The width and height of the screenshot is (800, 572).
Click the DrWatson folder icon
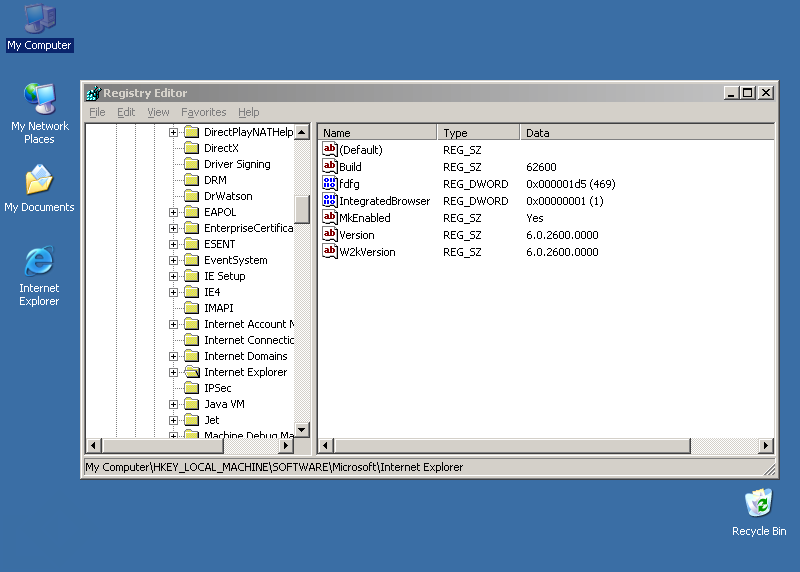(191, 196)
